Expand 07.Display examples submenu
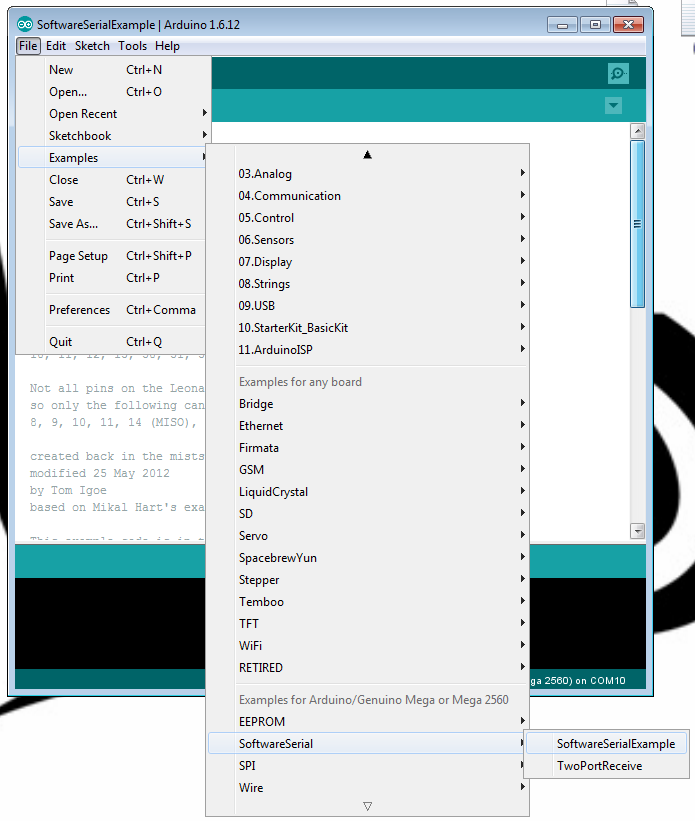 point(368,262)
